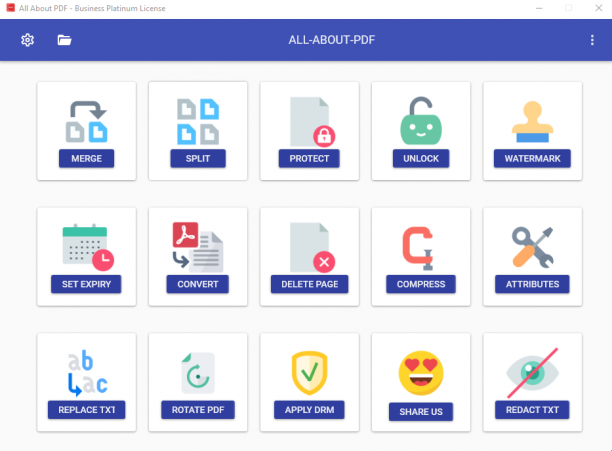Click the WATERMARK button label
The height and width of the screenshot is (451, 612).
tap(532, 158)
